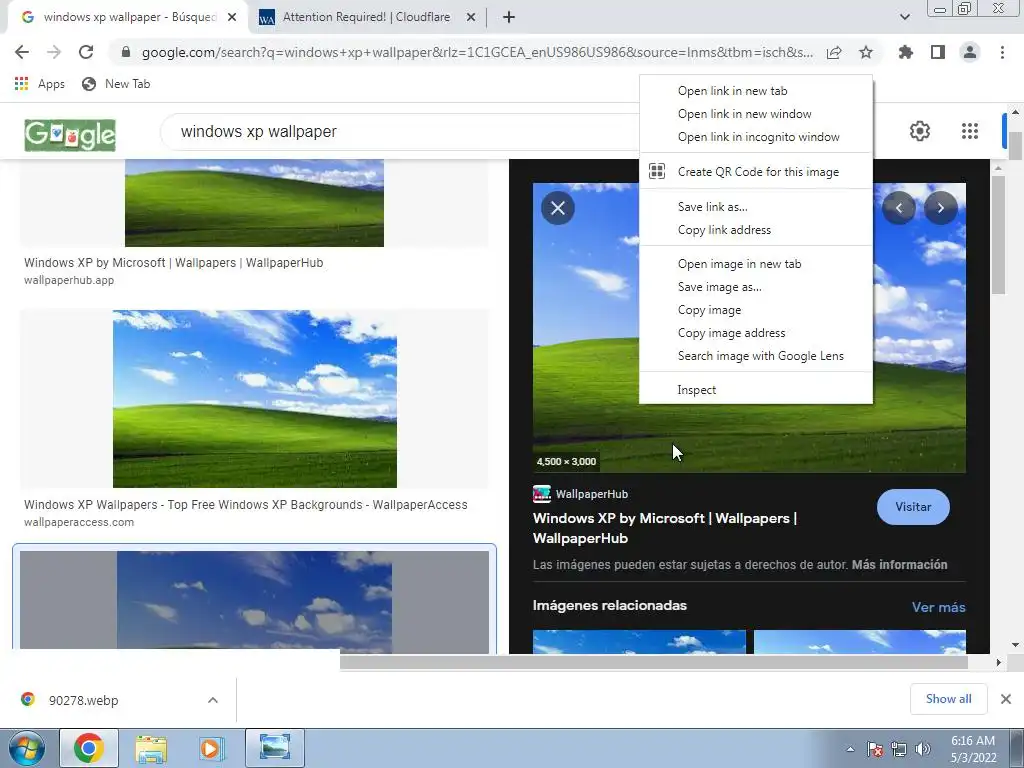Viewport: 1024px width, 768px height.
Task: Close the Cloudflare tab
Action: tap(470, 17)
